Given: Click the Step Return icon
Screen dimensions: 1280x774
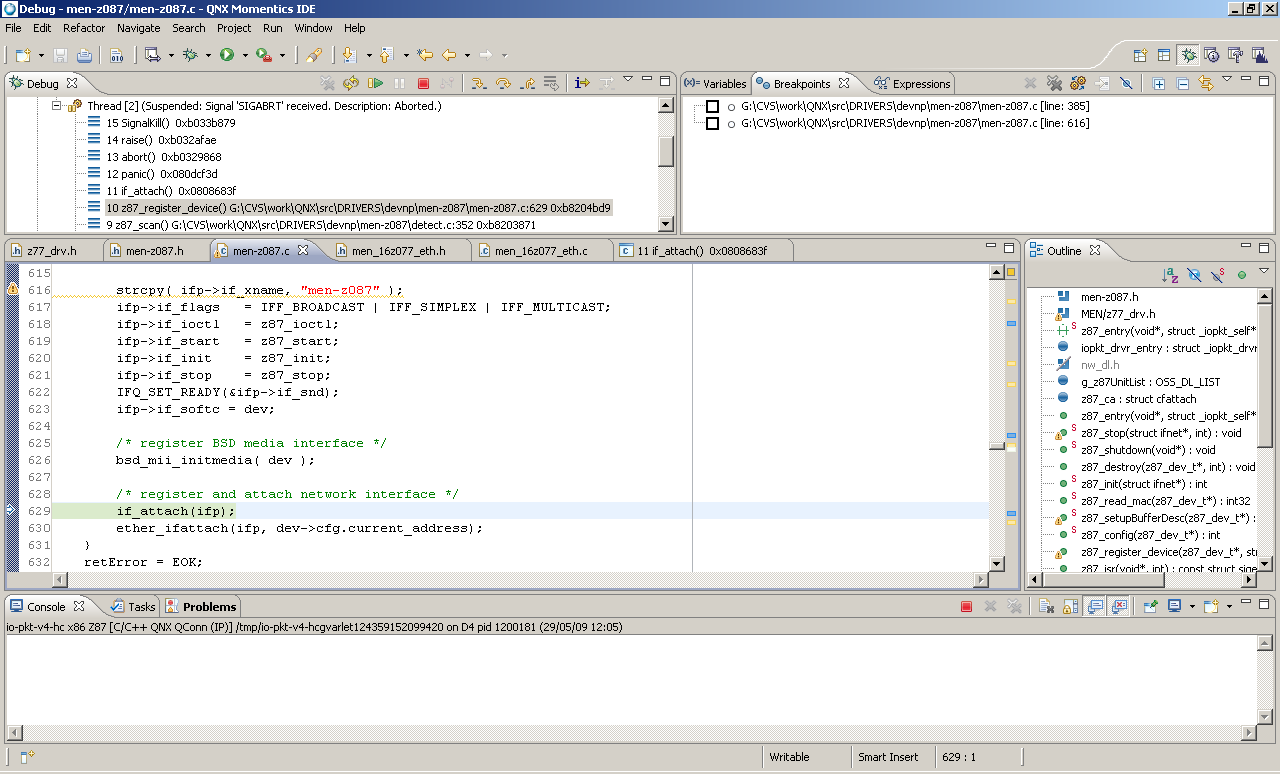Looking at the screenshot, I should 527,84.
